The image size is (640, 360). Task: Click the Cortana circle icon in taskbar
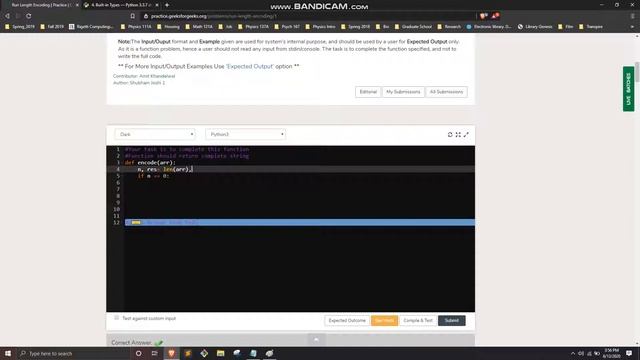point(138,353)
